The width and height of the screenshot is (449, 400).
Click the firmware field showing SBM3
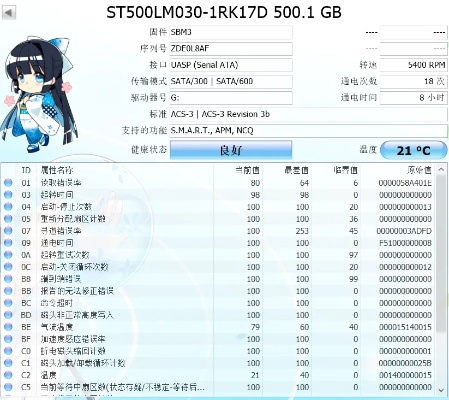point(231,32)
